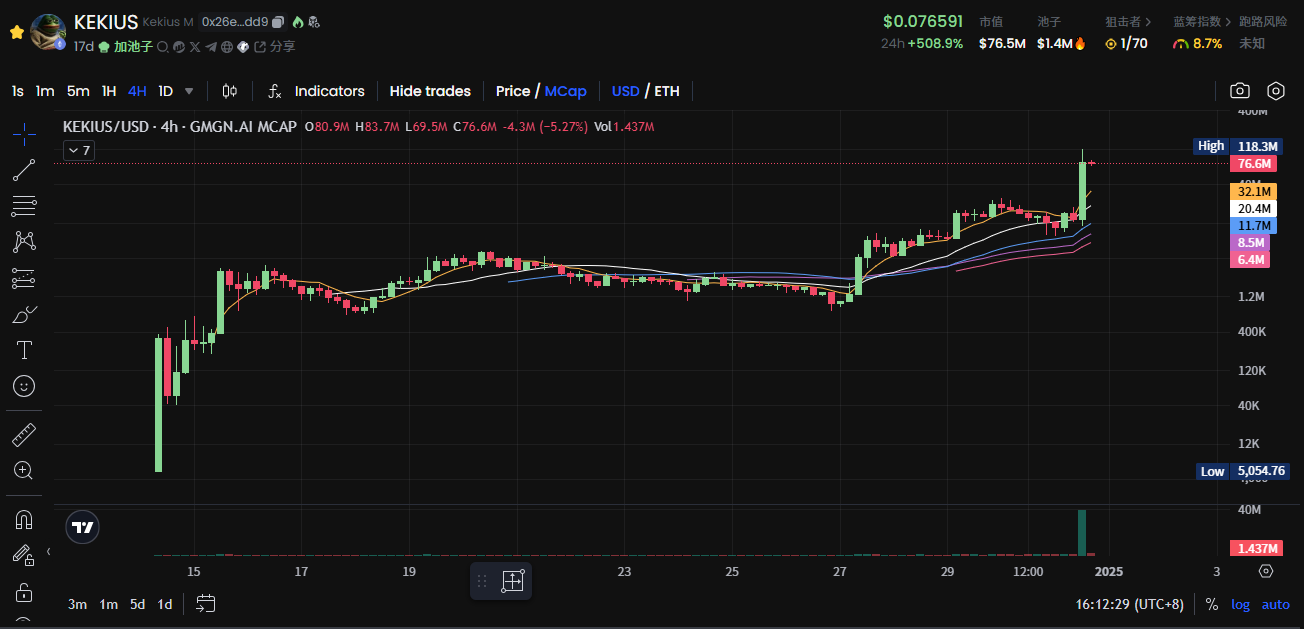Take a chart snapshot with camera icon

1240,91
